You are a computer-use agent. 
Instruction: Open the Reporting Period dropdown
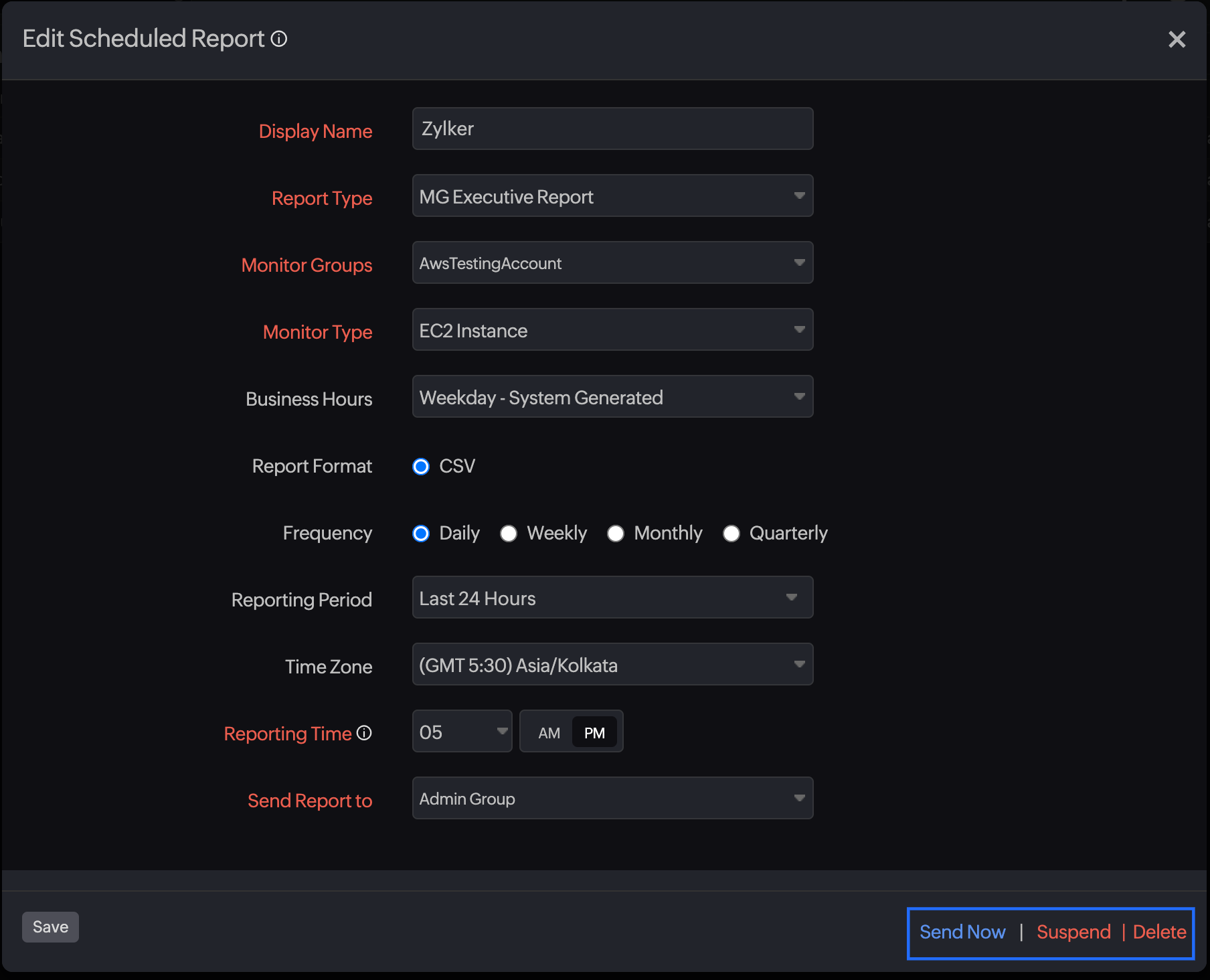point(612,598)
